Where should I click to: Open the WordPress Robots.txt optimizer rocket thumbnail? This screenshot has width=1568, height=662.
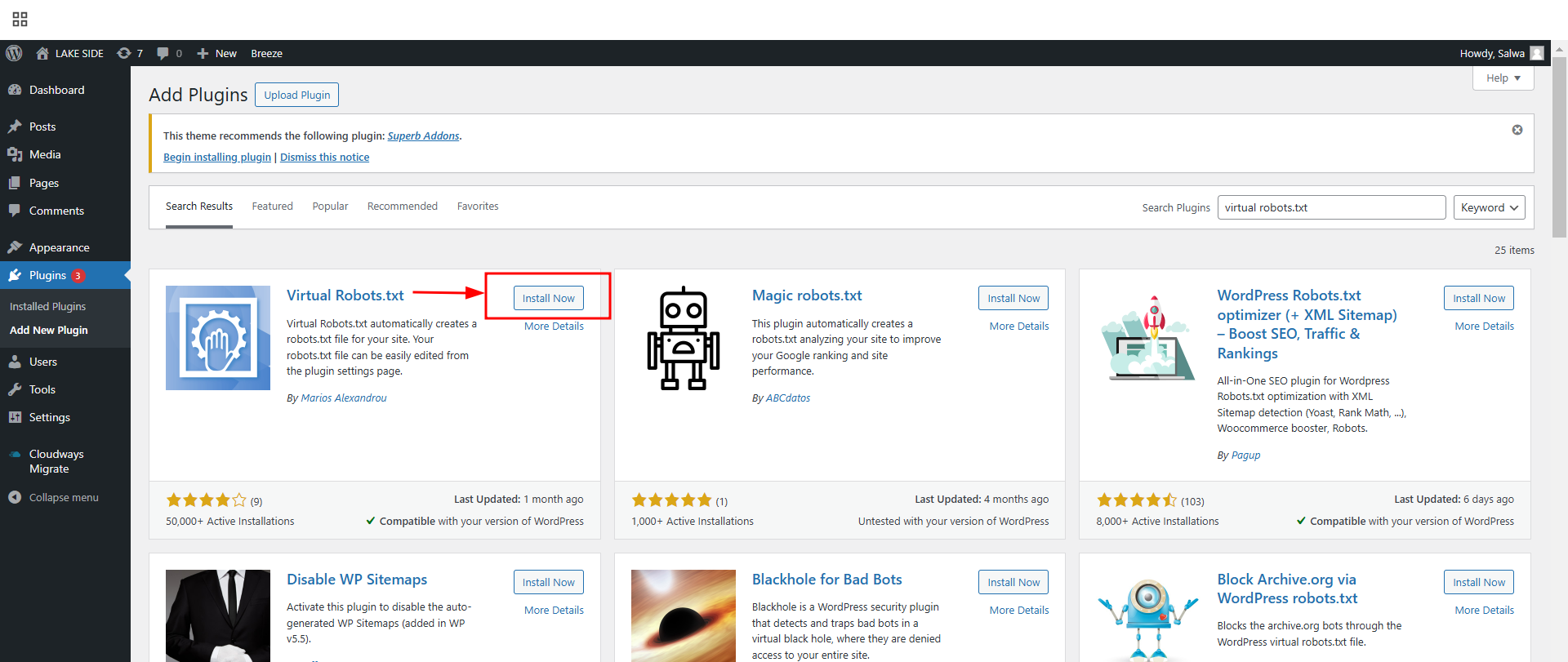(1148, 338)
